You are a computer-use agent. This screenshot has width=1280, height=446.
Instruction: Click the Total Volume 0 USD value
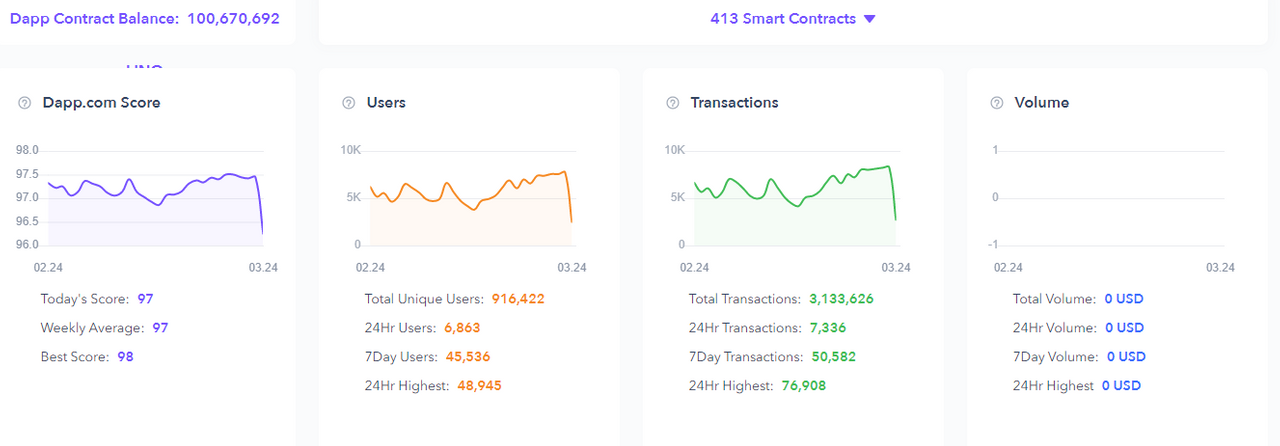click(1124, 299)
